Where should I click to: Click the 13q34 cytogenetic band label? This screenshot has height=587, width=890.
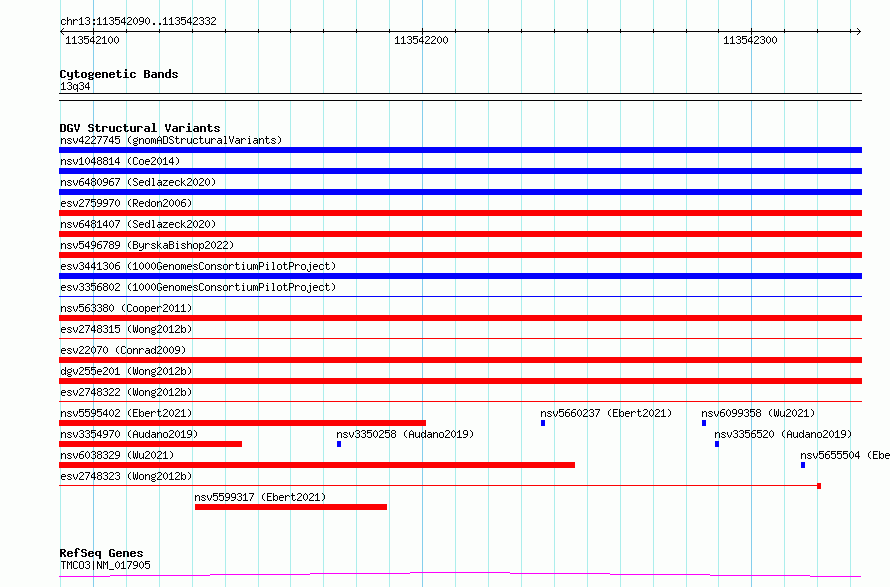(x=75, y=86)
